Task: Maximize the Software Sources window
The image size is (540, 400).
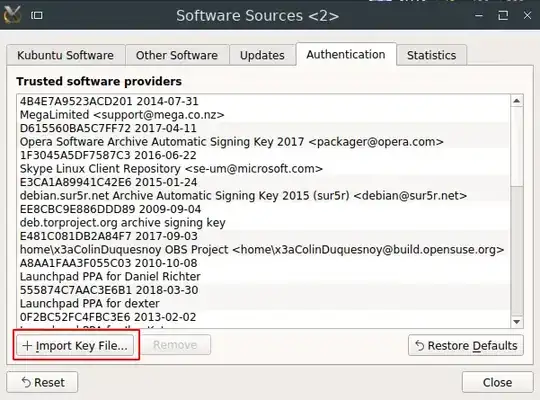Action: coord(503,16)
